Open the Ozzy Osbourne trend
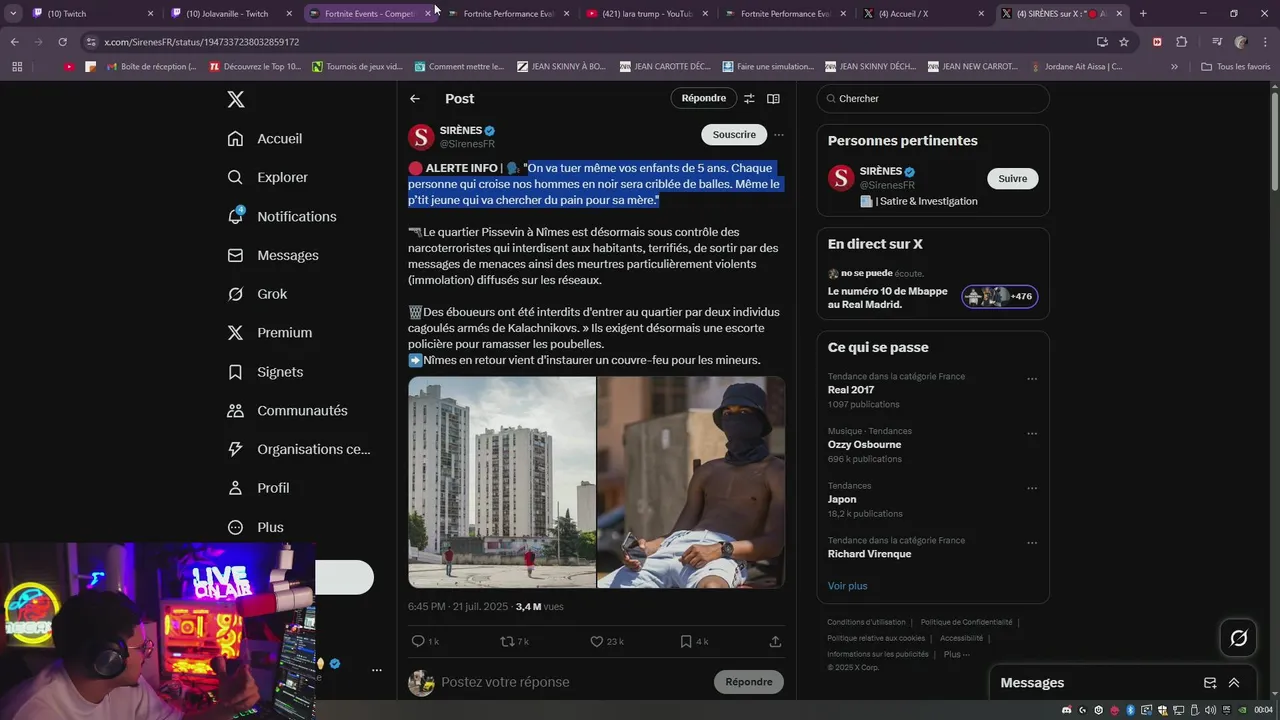Image resolution: width=1280 pixels, height=720 pixels. click(x=864, y=444)
